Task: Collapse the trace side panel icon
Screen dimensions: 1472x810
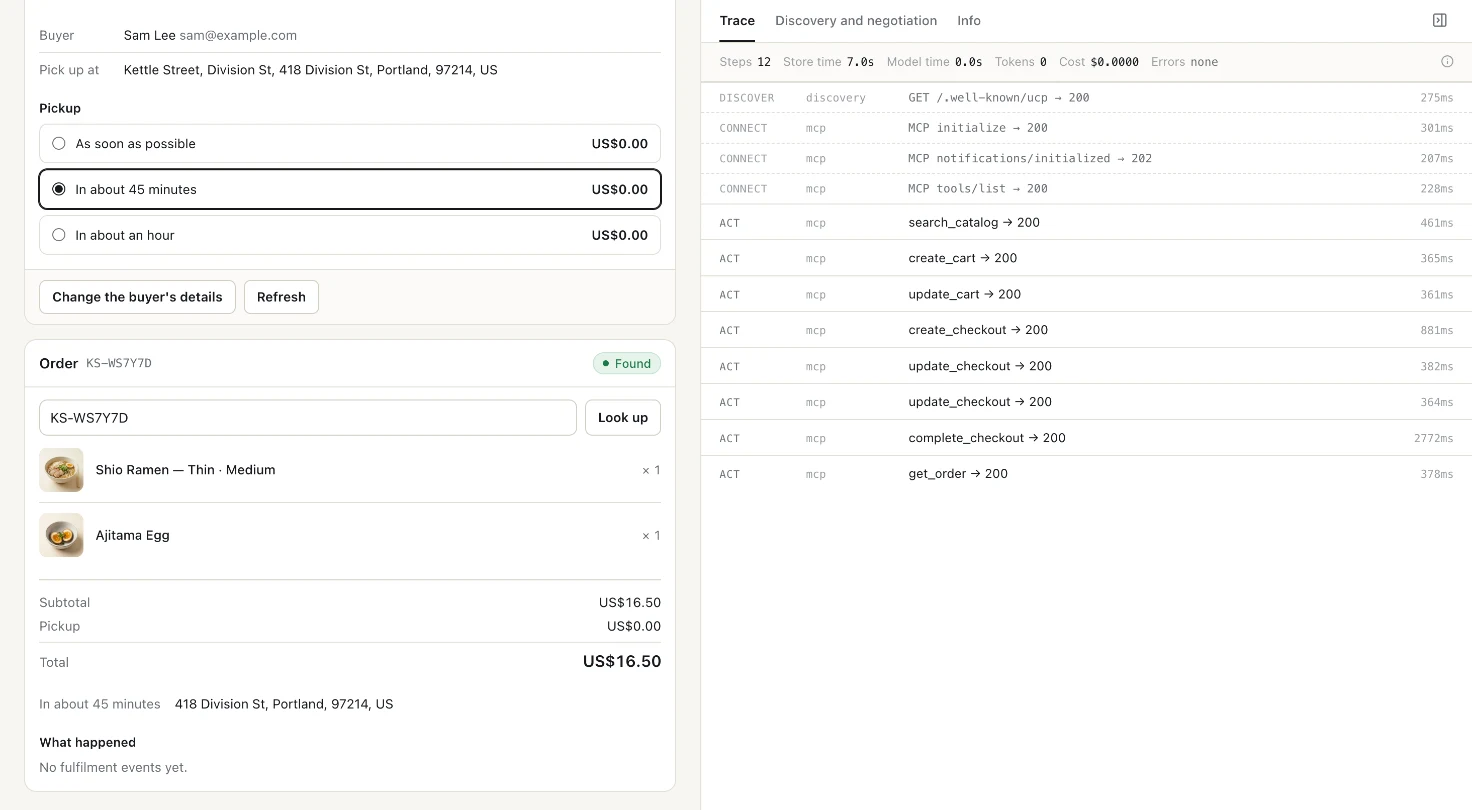Action: coord(1440,20)
